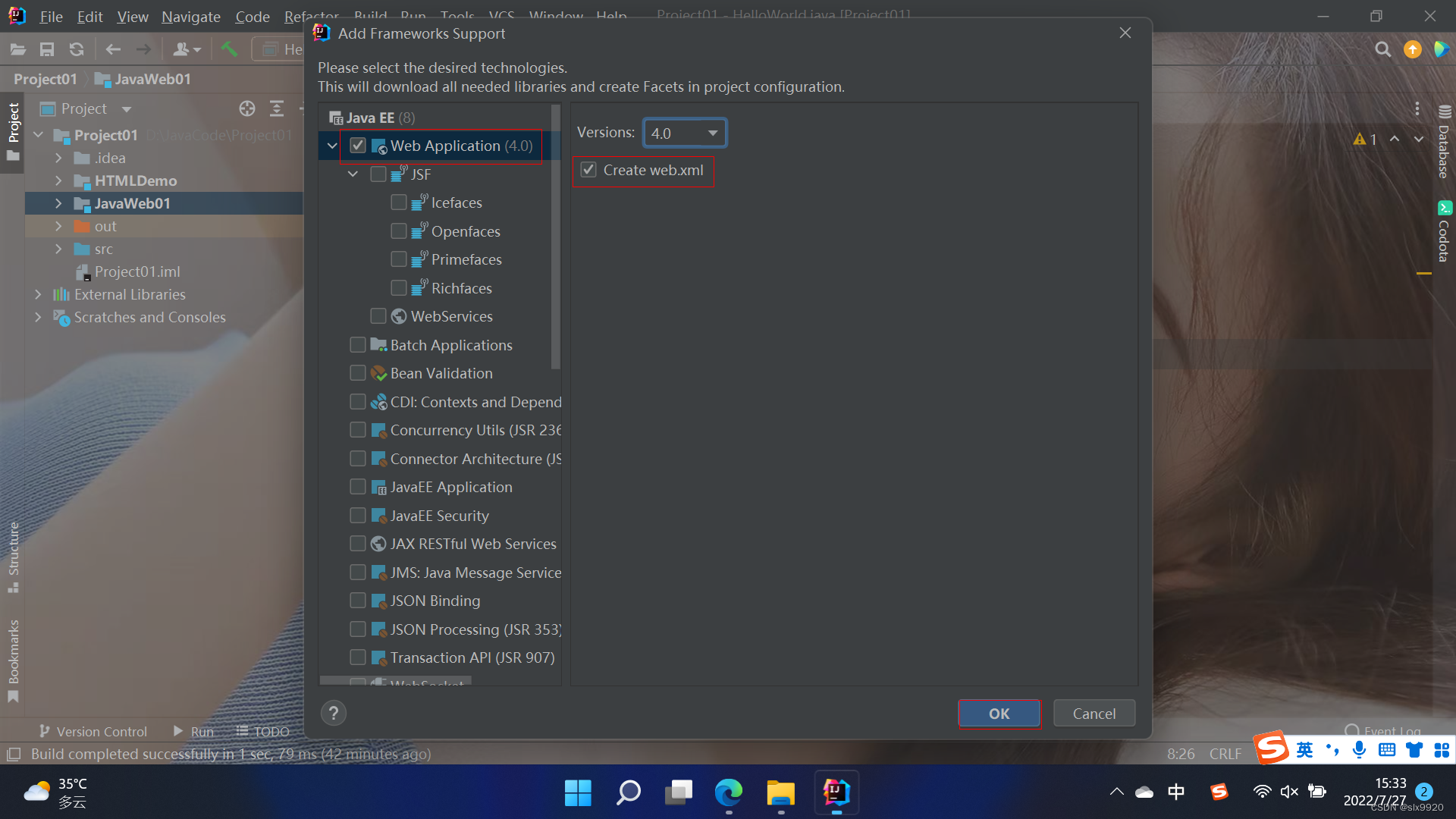1456x819 pixels.
Task: Open Microsoft Edge from the taskbar
Action: pos(729,793)
